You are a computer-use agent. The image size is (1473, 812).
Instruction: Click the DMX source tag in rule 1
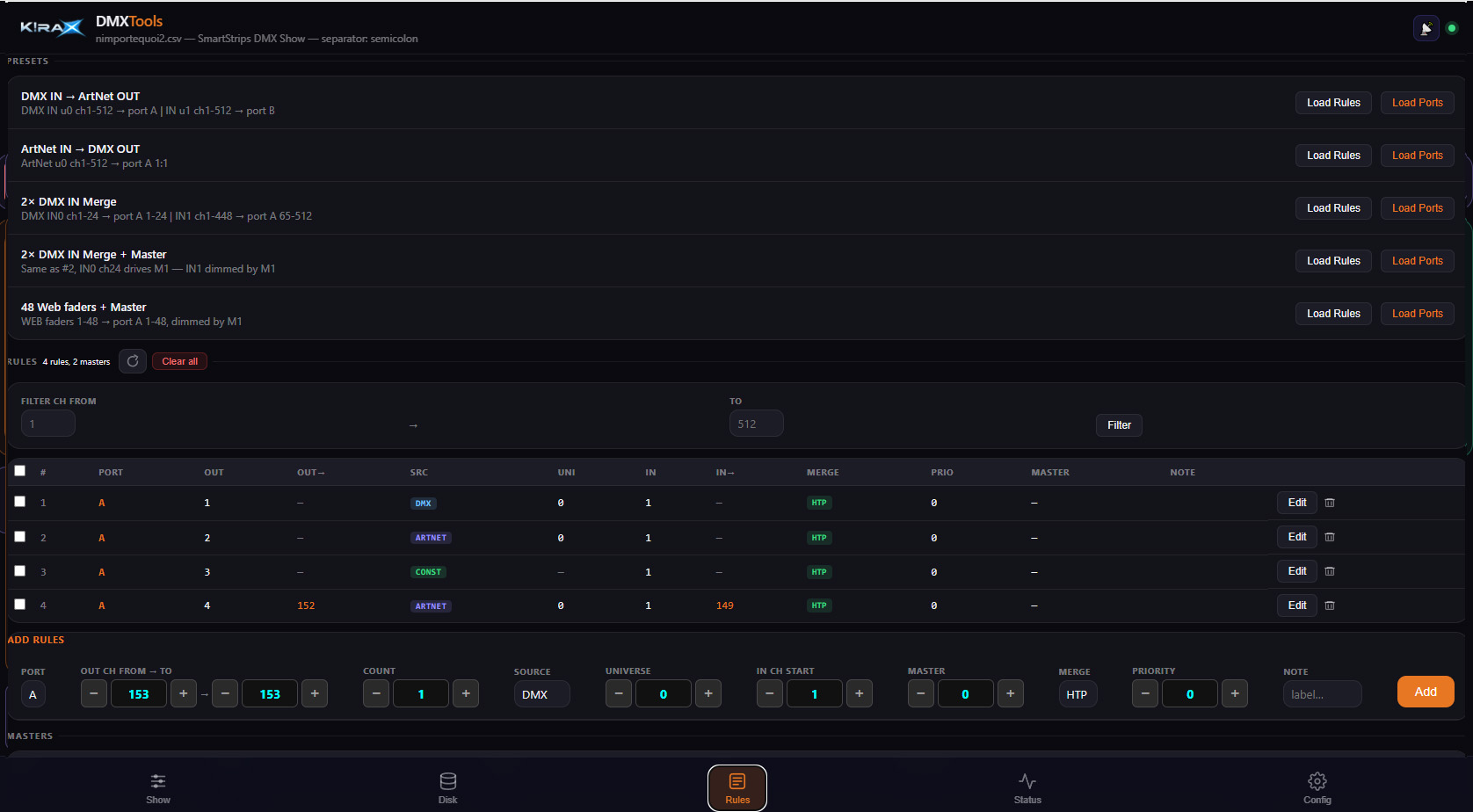423,504
